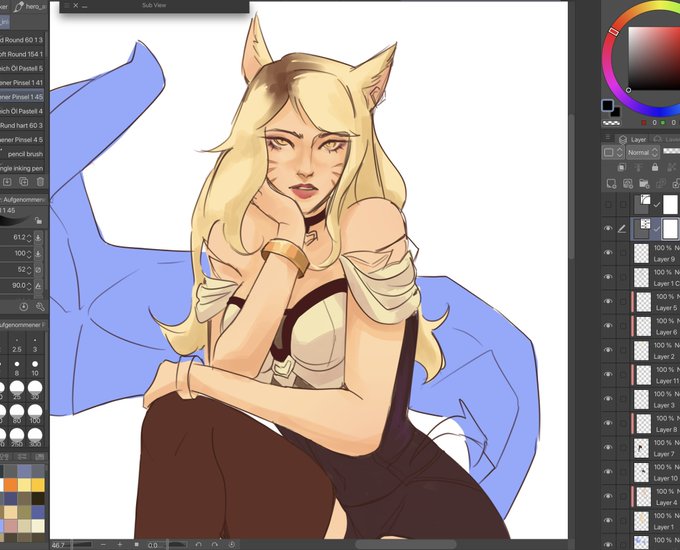This screenshot has height=550, width=680.
Task: Adjust the opacity stepper at 100
Action: click(x=29, y=253)
